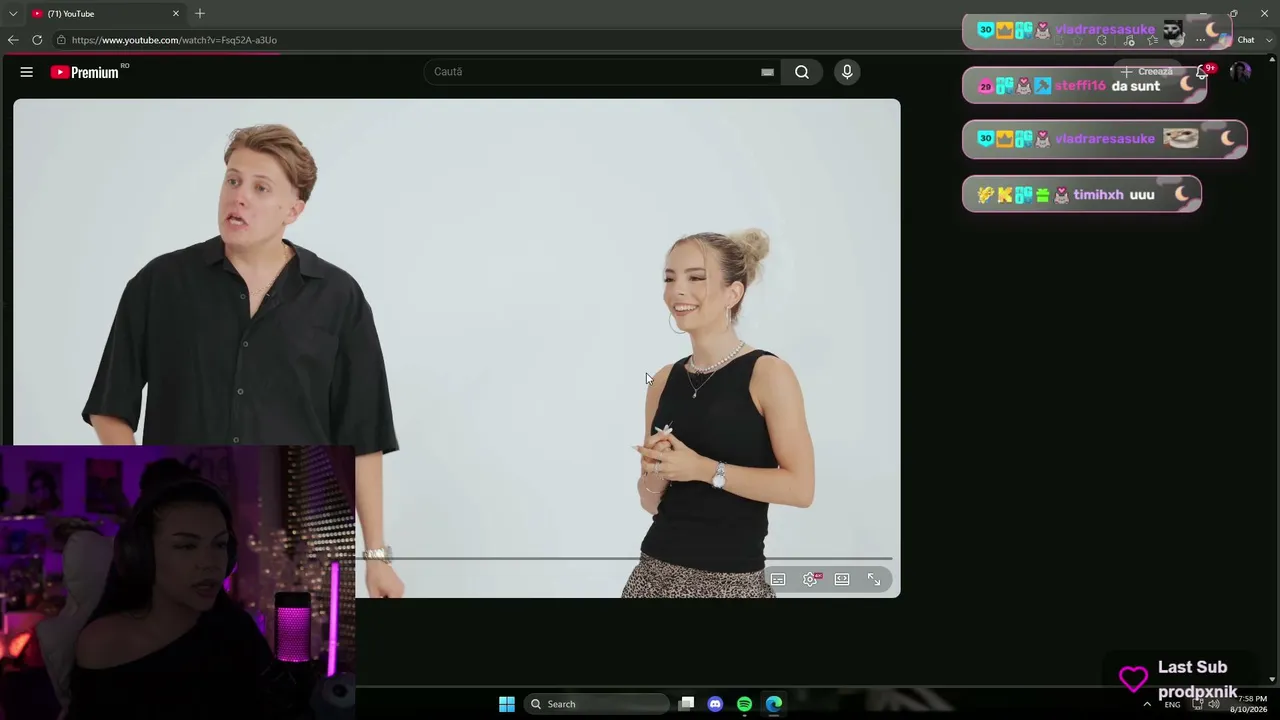Click the main YouTube video frame
The image size is (1280, 720).
457,348
